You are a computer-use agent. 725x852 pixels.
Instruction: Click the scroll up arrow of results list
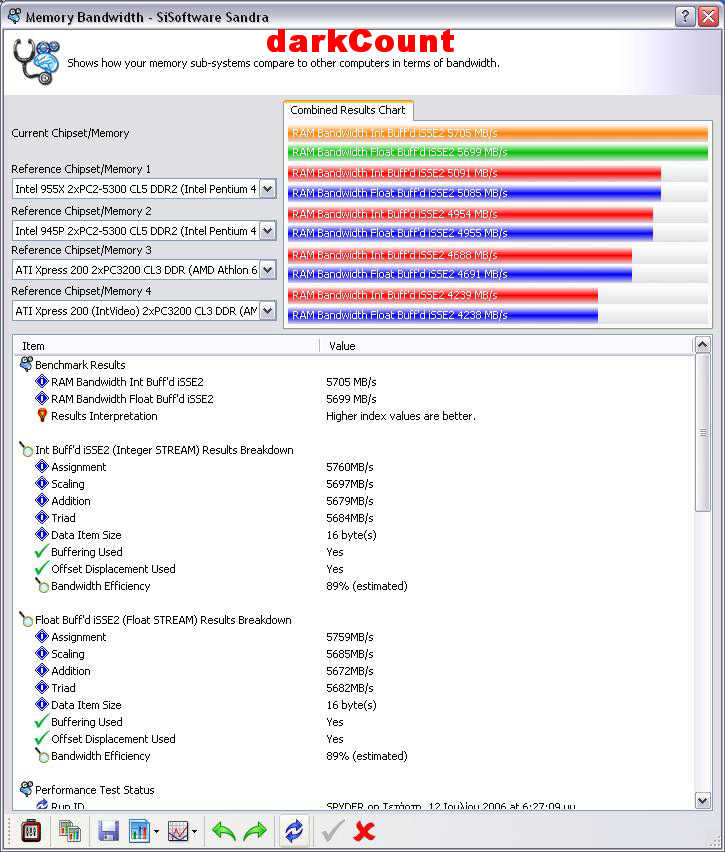[x=703, y=344]
